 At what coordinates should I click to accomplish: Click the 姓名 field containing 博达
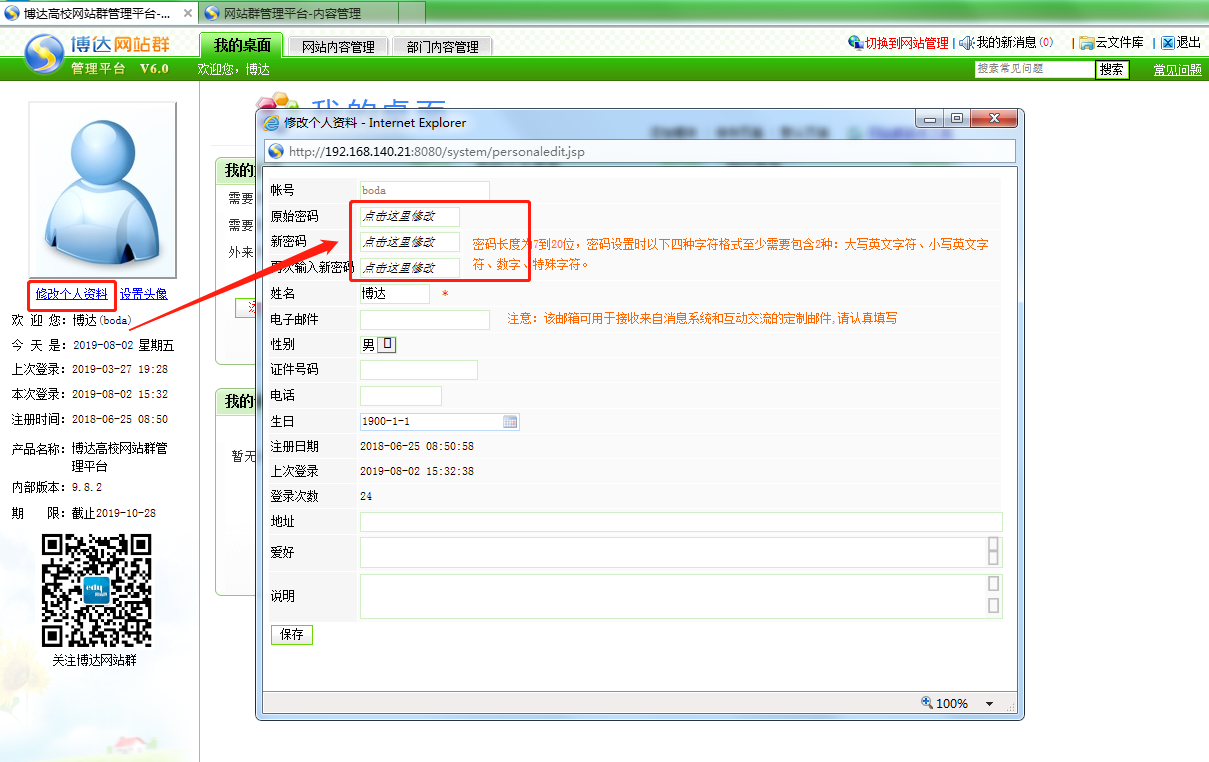point(395,294)
